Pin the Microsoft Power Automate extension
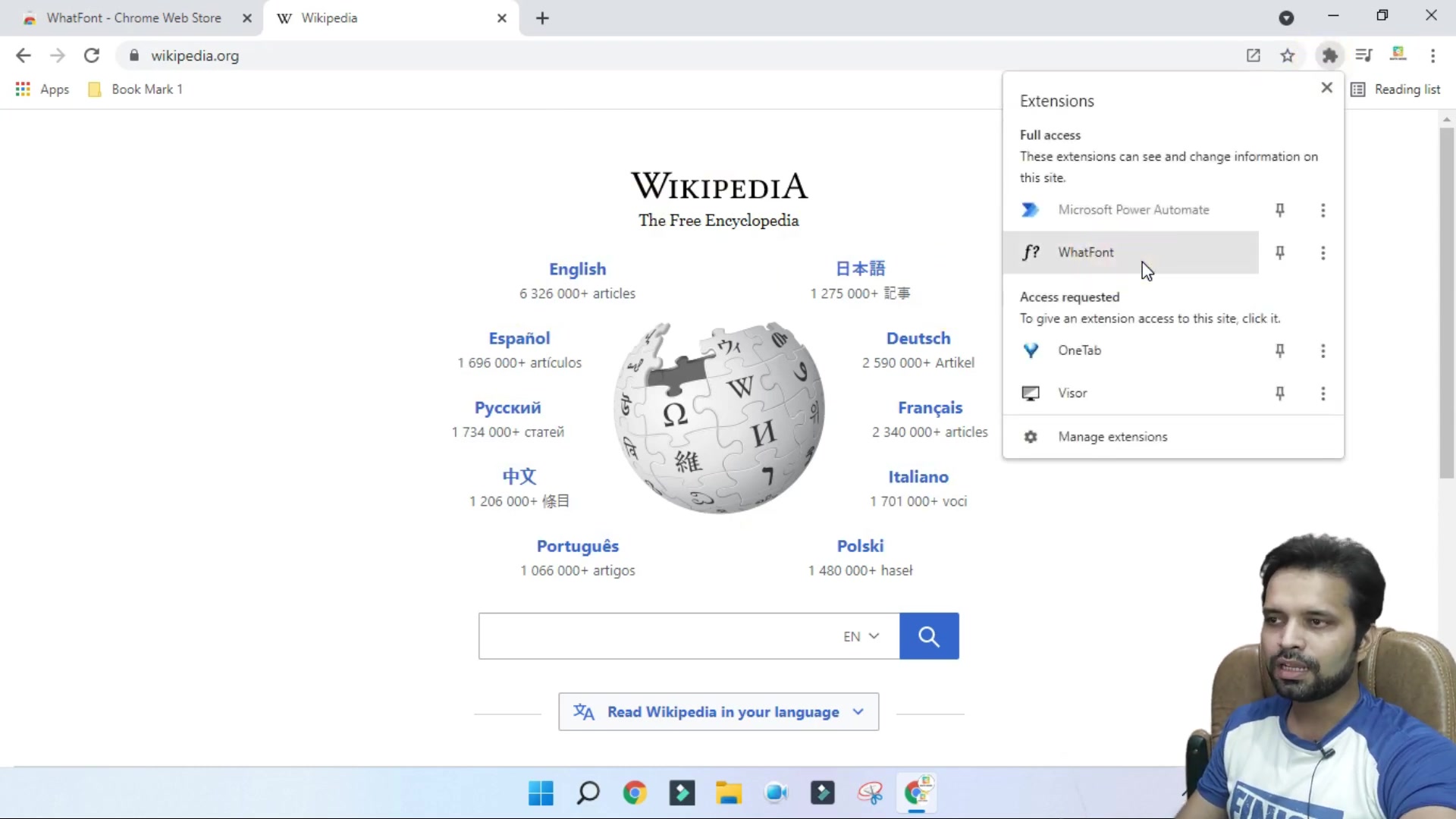 1280,210
